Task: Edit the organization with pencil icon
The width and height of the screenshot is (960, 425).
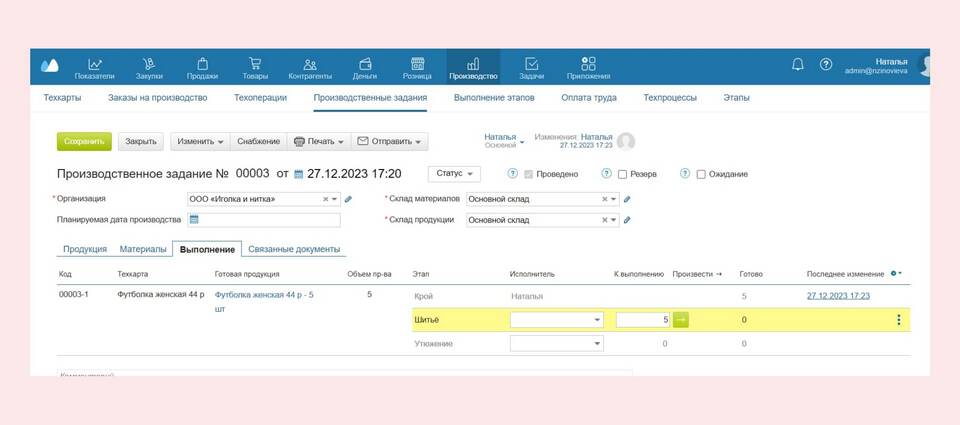Action: pyautogui.click(x=348, y=199)
